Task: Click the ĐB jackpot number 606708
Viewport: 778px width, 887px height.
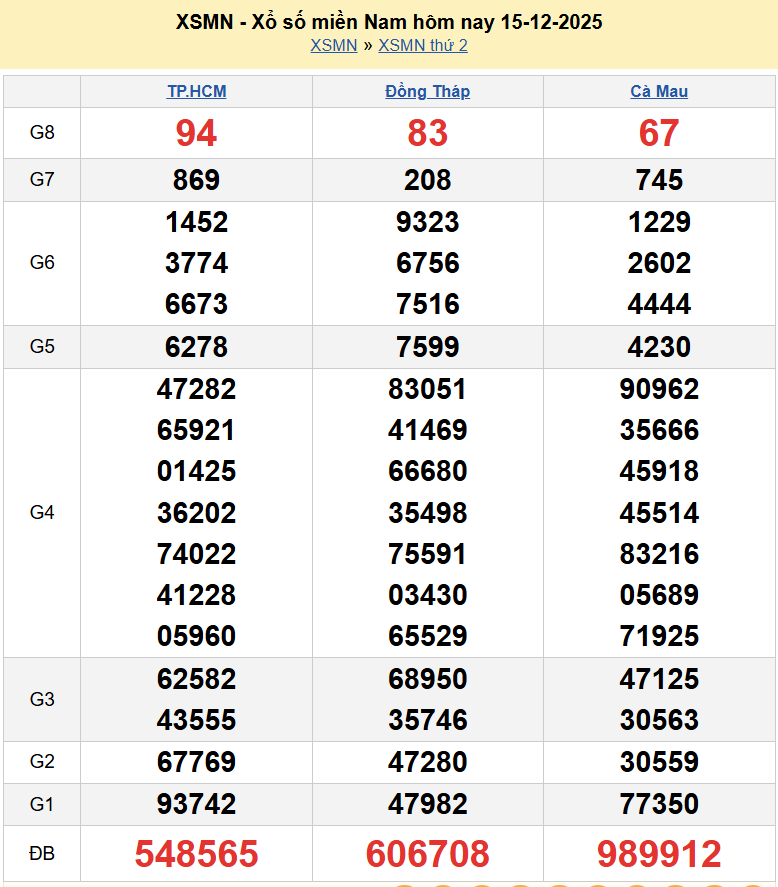Action: click(427, 854)
